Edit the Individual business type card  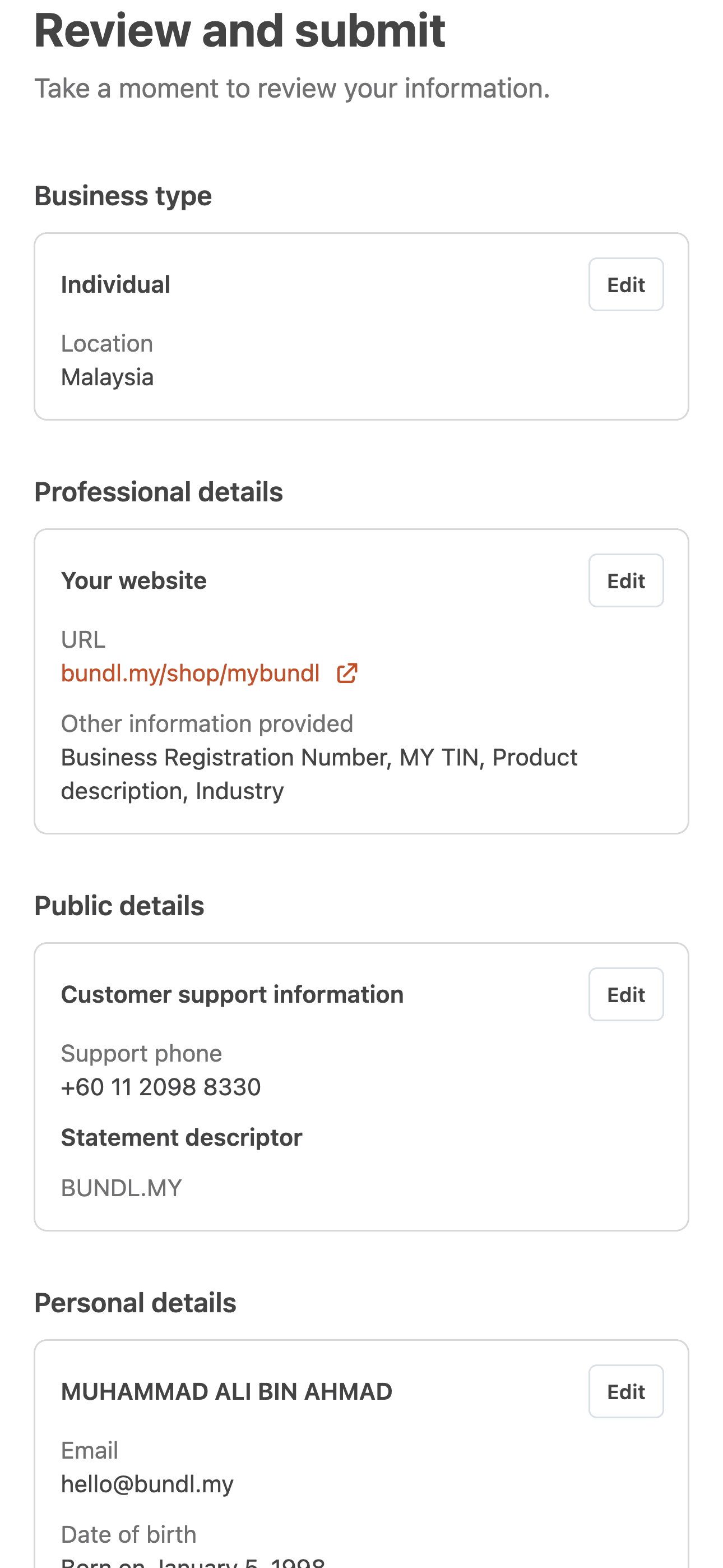pyautogui.click(x=625, y=284)
